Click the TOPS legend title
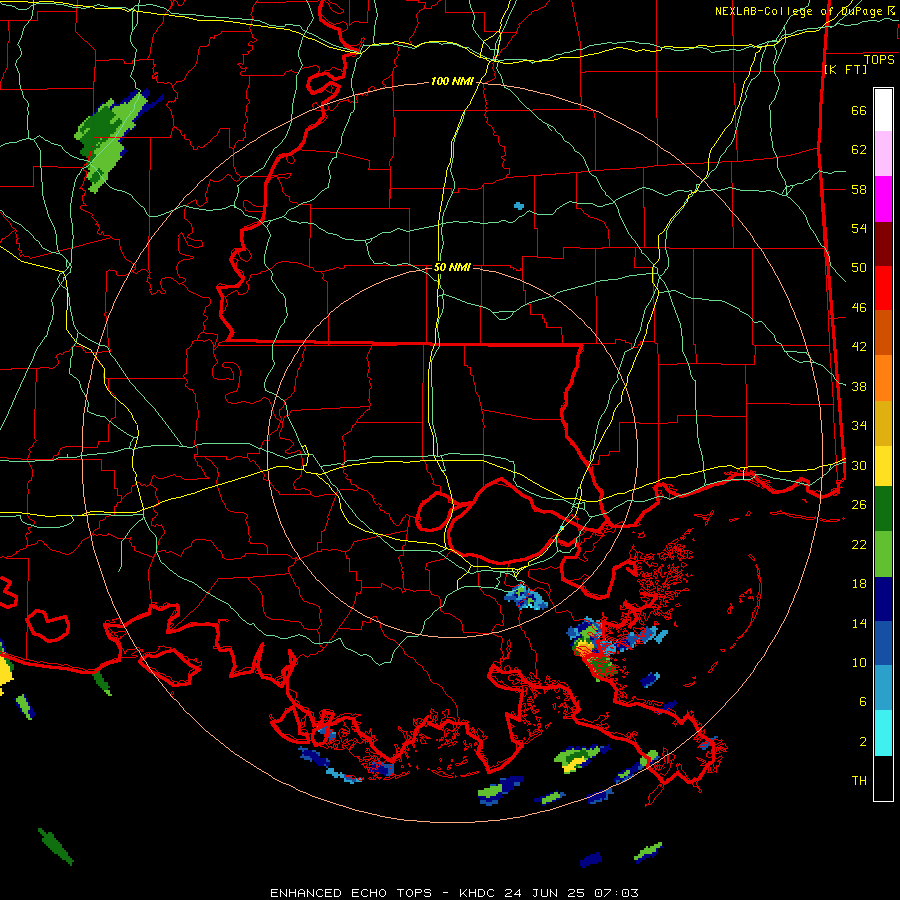900x900 pixels. click(879, 60)
